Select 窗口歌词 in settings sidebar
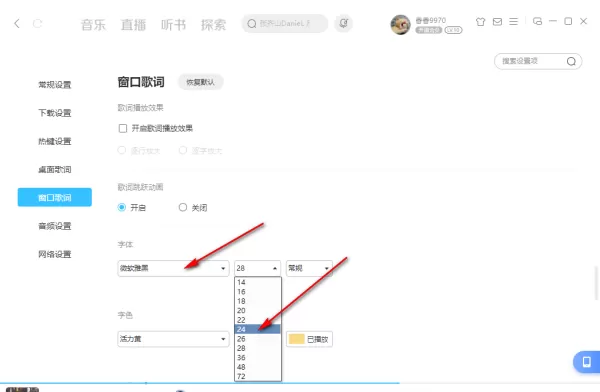600x392 pixels. [55, 198]
